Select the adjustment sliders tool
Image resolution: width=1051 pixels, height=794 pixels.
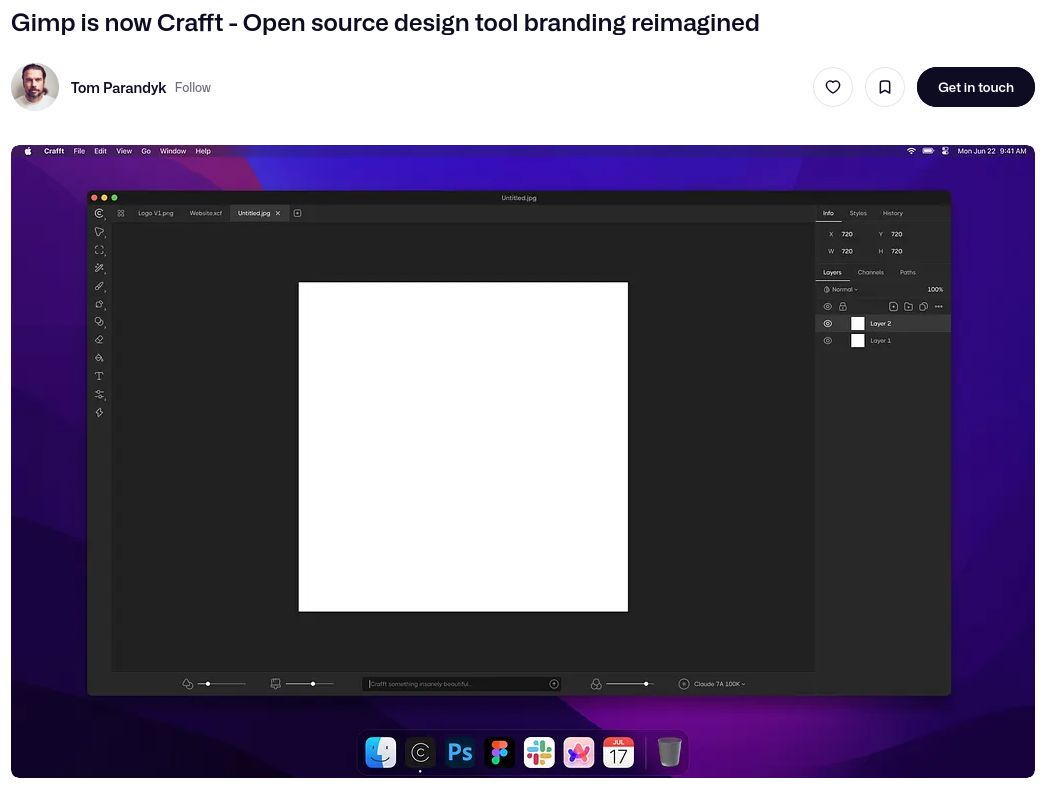coord(99,395)
